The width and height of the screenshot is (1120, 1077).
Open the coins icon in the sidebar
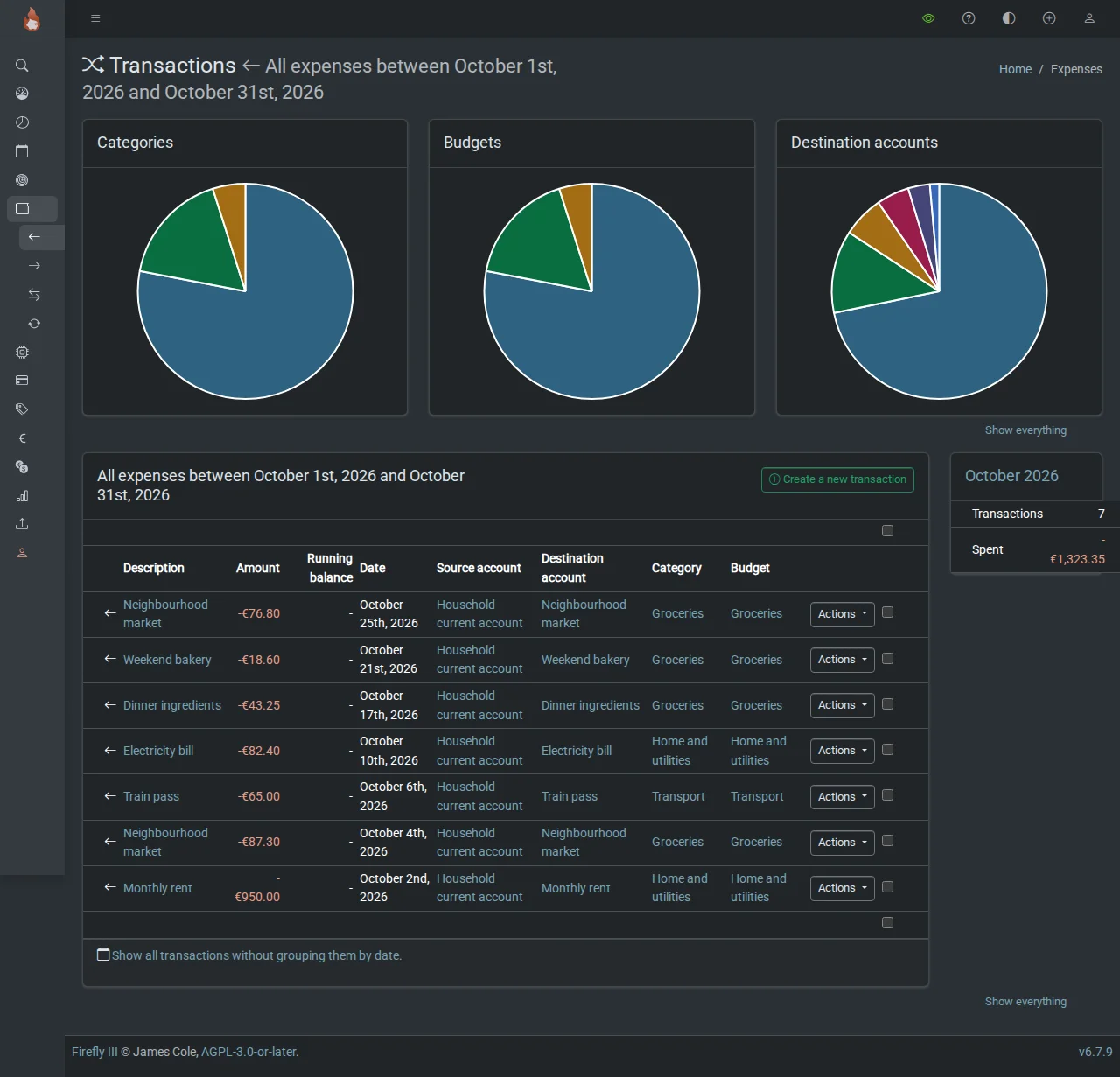click(22, 467)
